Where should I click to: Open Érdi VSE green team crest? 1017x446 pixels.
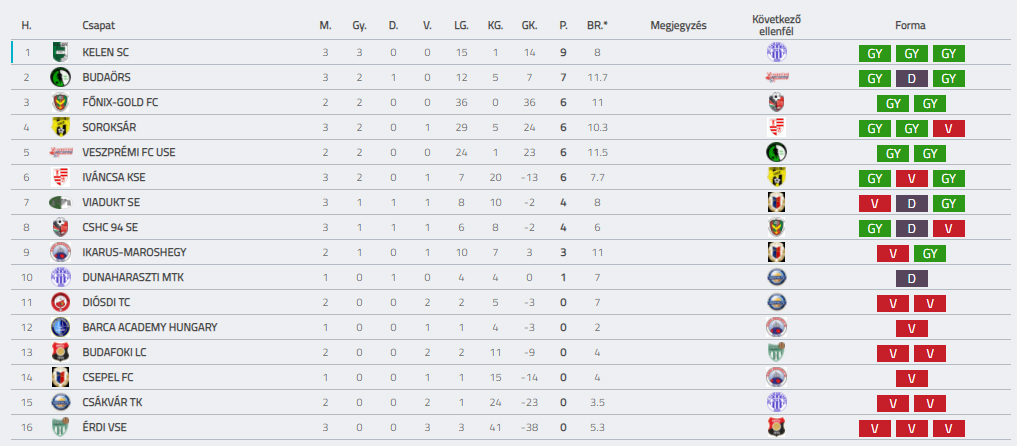[60, 427]
